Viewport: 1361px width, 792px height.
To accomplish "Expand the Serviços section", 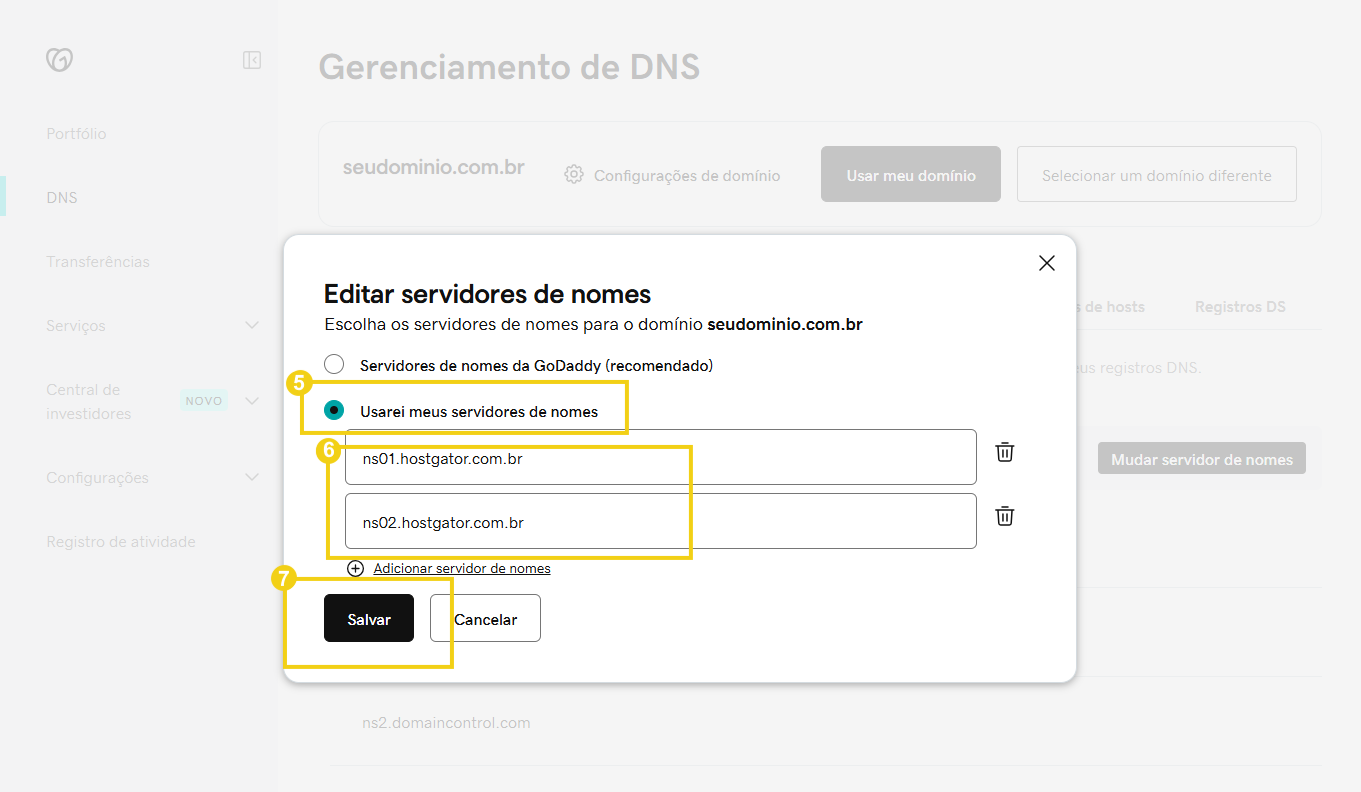I will 251,325.
